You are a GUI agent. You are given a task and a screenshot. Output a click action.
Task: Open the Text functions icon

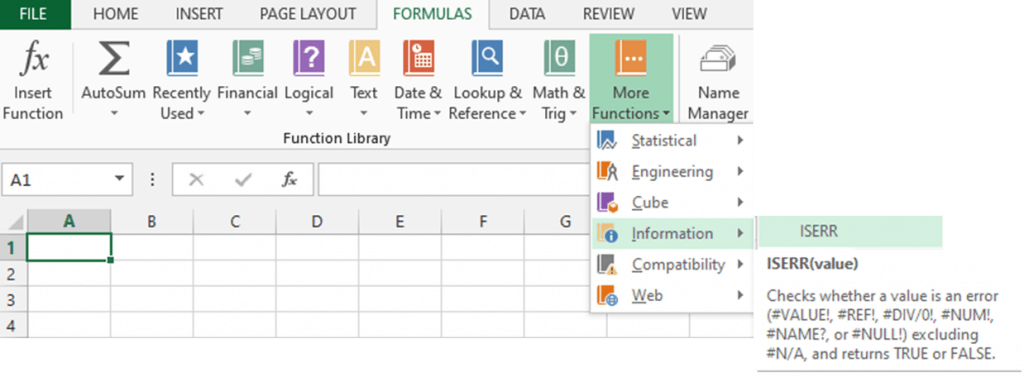click(364, 59)
